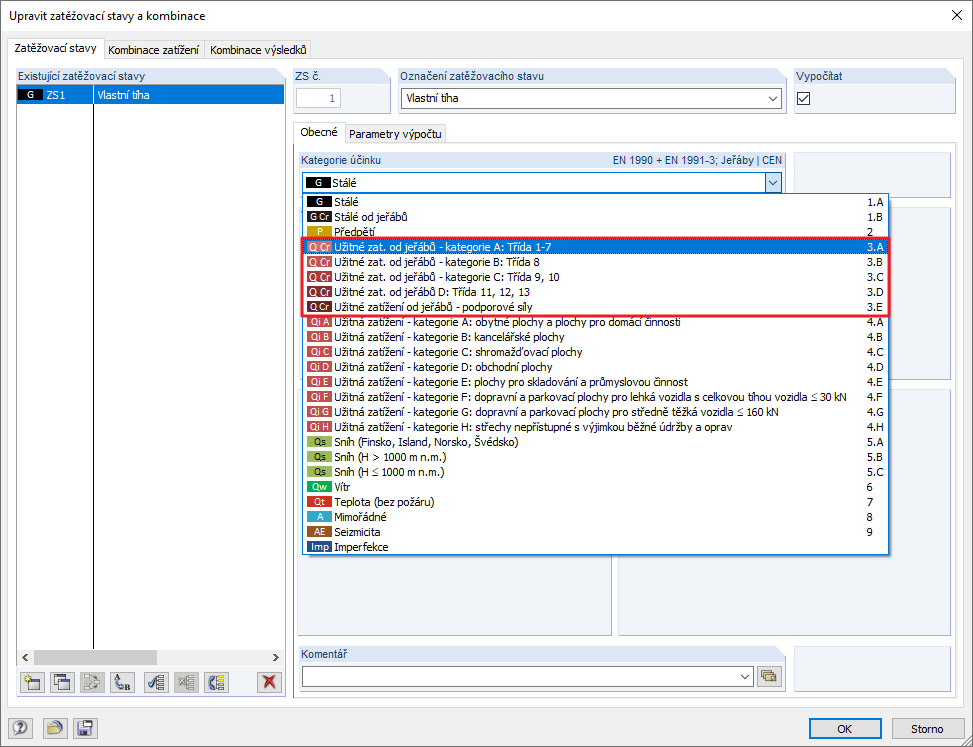Open the Označení zatěžovacího stavu dropdown
This screenshot has width=973, height=747.
(773, 98)
